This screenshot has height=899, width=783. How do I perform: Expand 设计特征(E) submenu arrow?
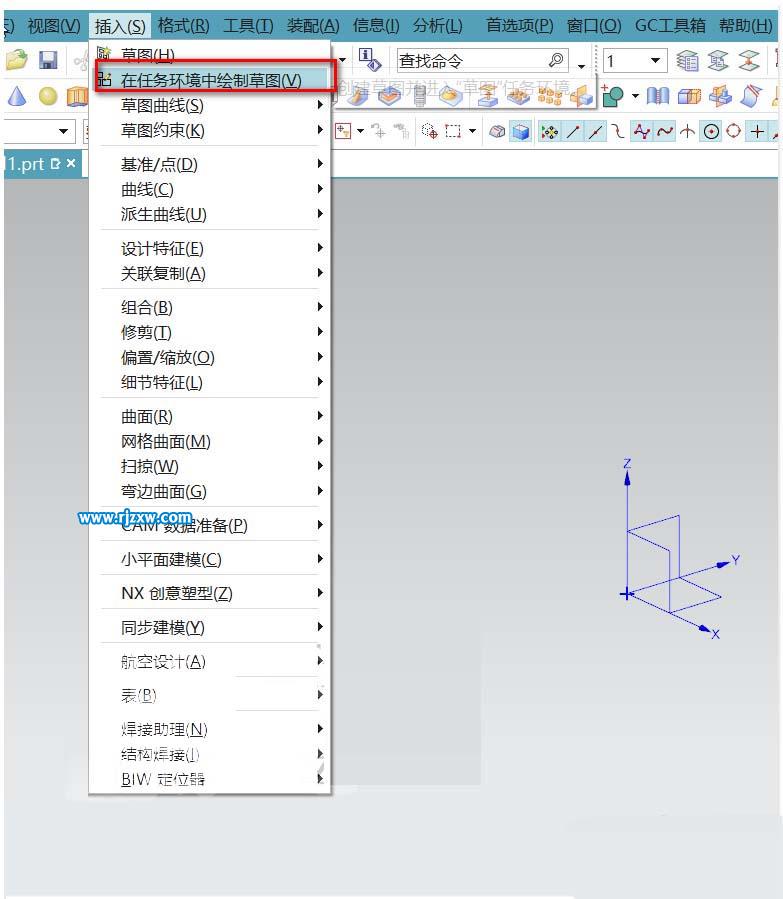(320, 248)
